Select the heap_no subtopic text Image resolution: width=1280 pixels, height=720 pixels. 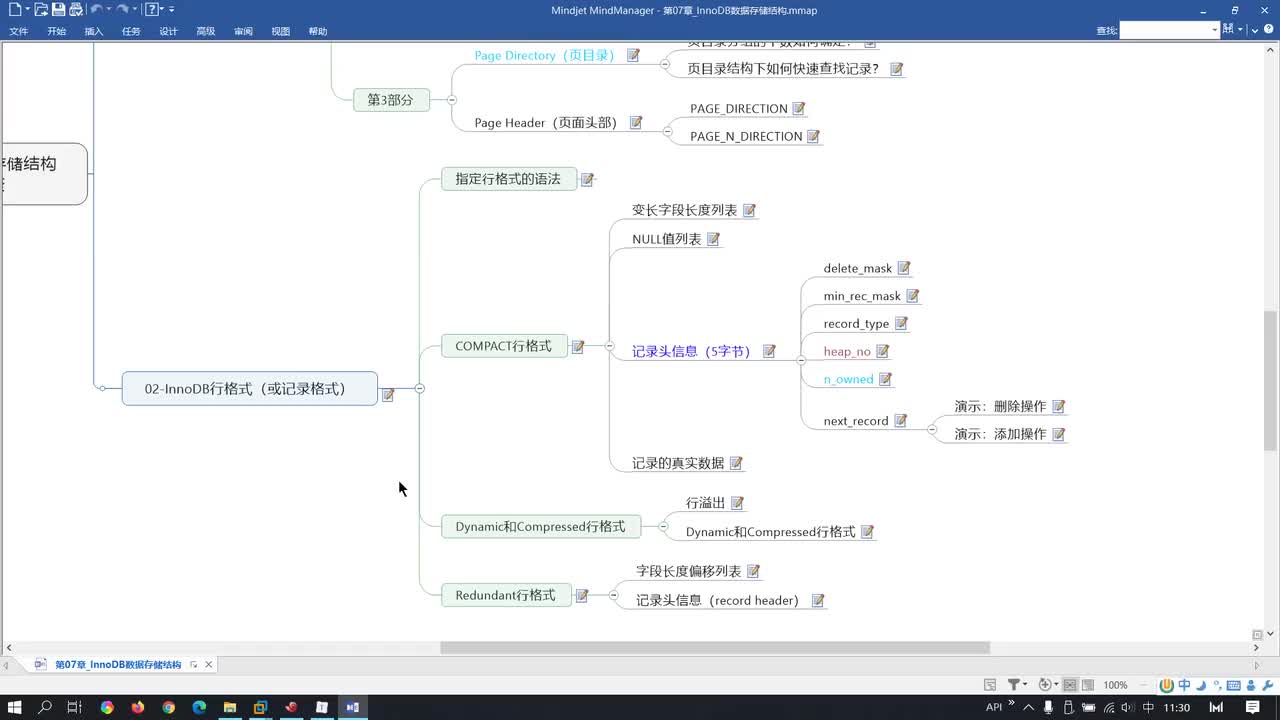point(847,351)
